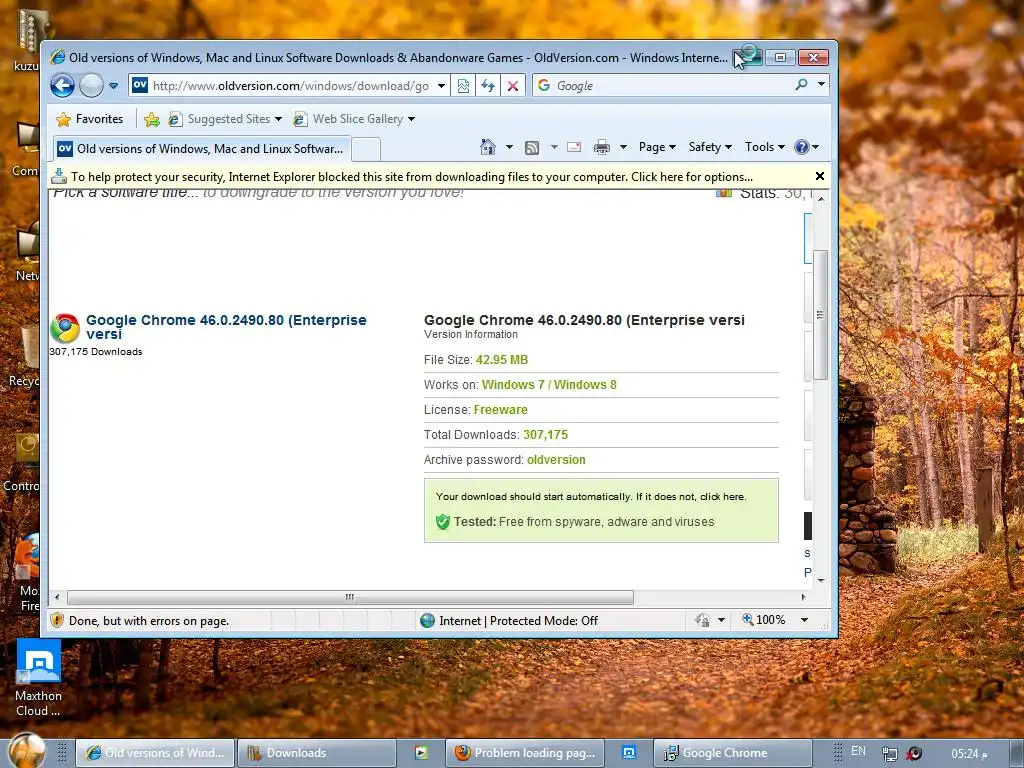1024x768 pixels.
Task: Click the network tray icon
Action: point(889,754)
